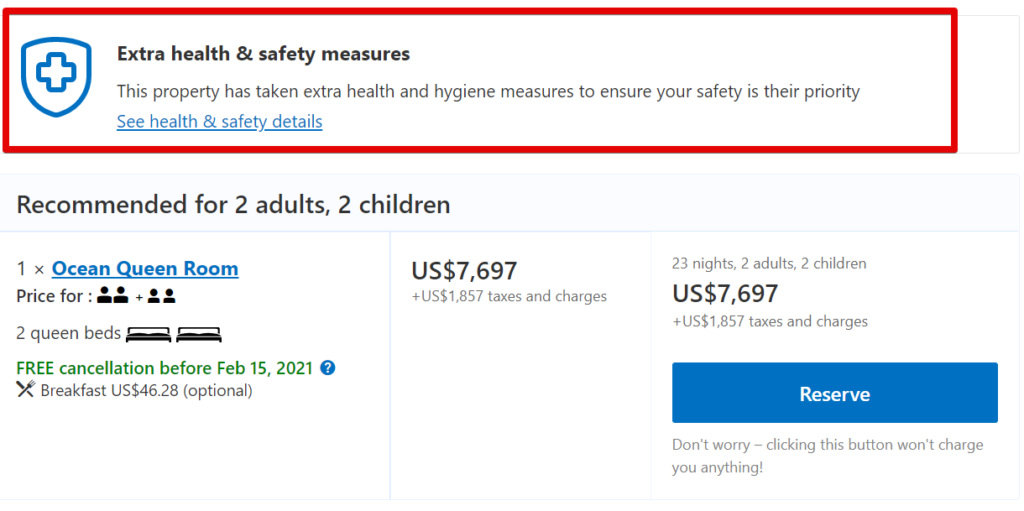Click the 'Don't worry' note below Reserve
1024x511 pixels.
click(827, 455)
